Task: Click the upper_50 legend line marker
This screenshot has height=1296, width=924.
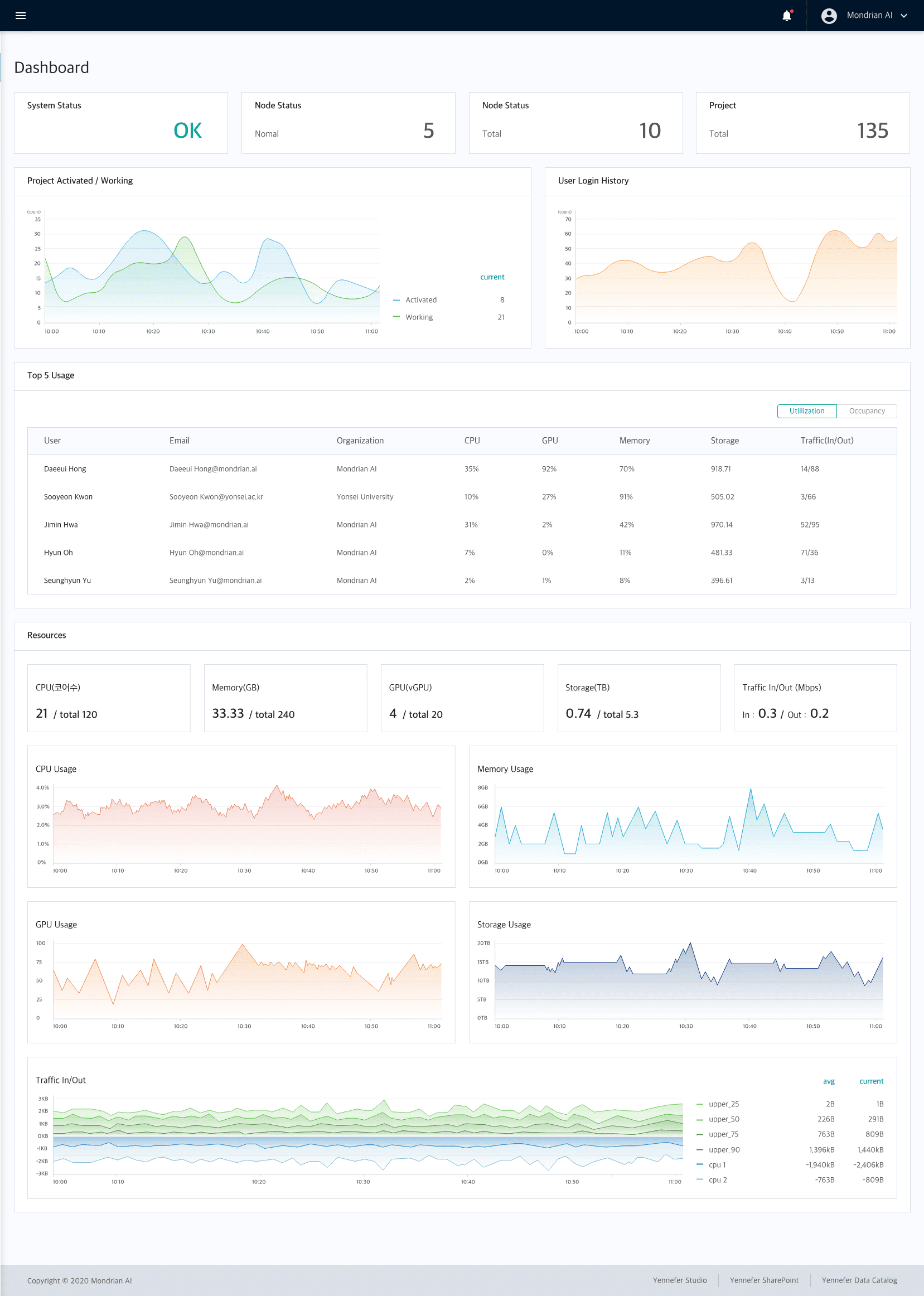Action: pyautogui.click(x=699, y=1119)
